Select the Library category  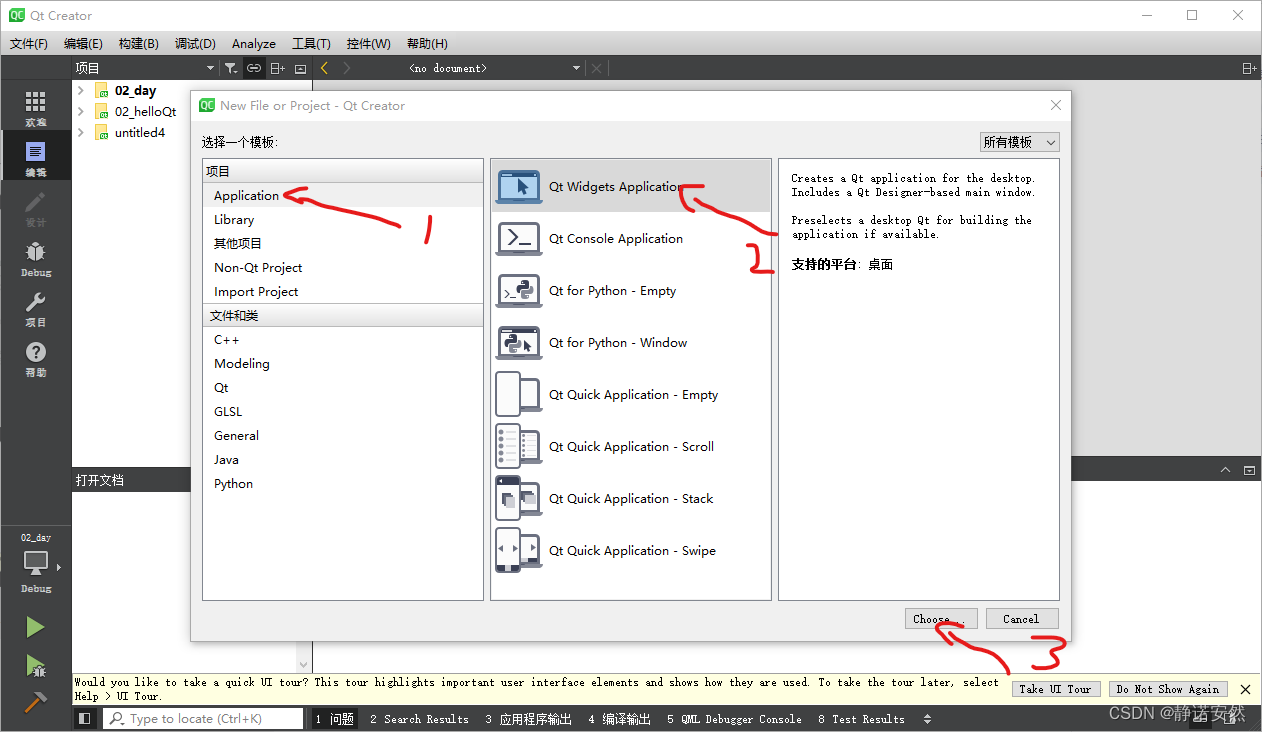tap(343, 219)
